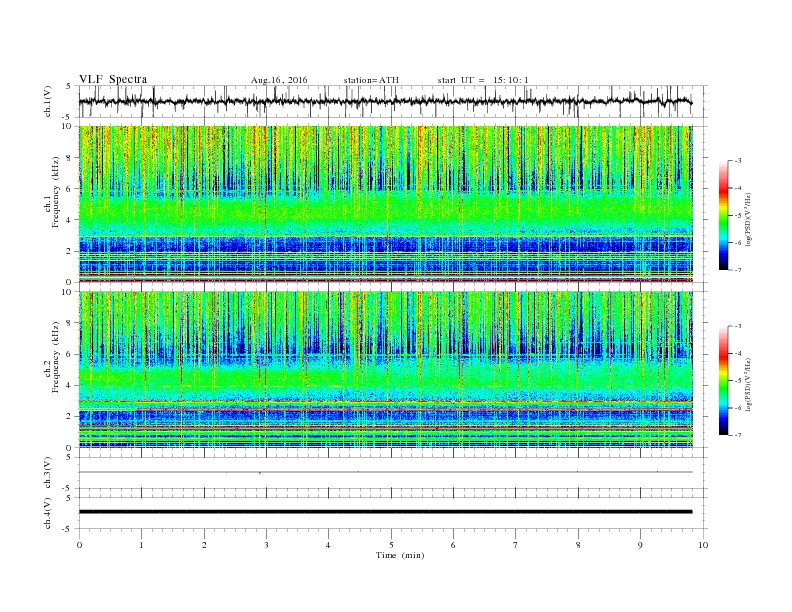Click the "4" kHz tick on ch.2 frequency axis
The height and width of the screenshot is (612, 792).
(70, 386)
